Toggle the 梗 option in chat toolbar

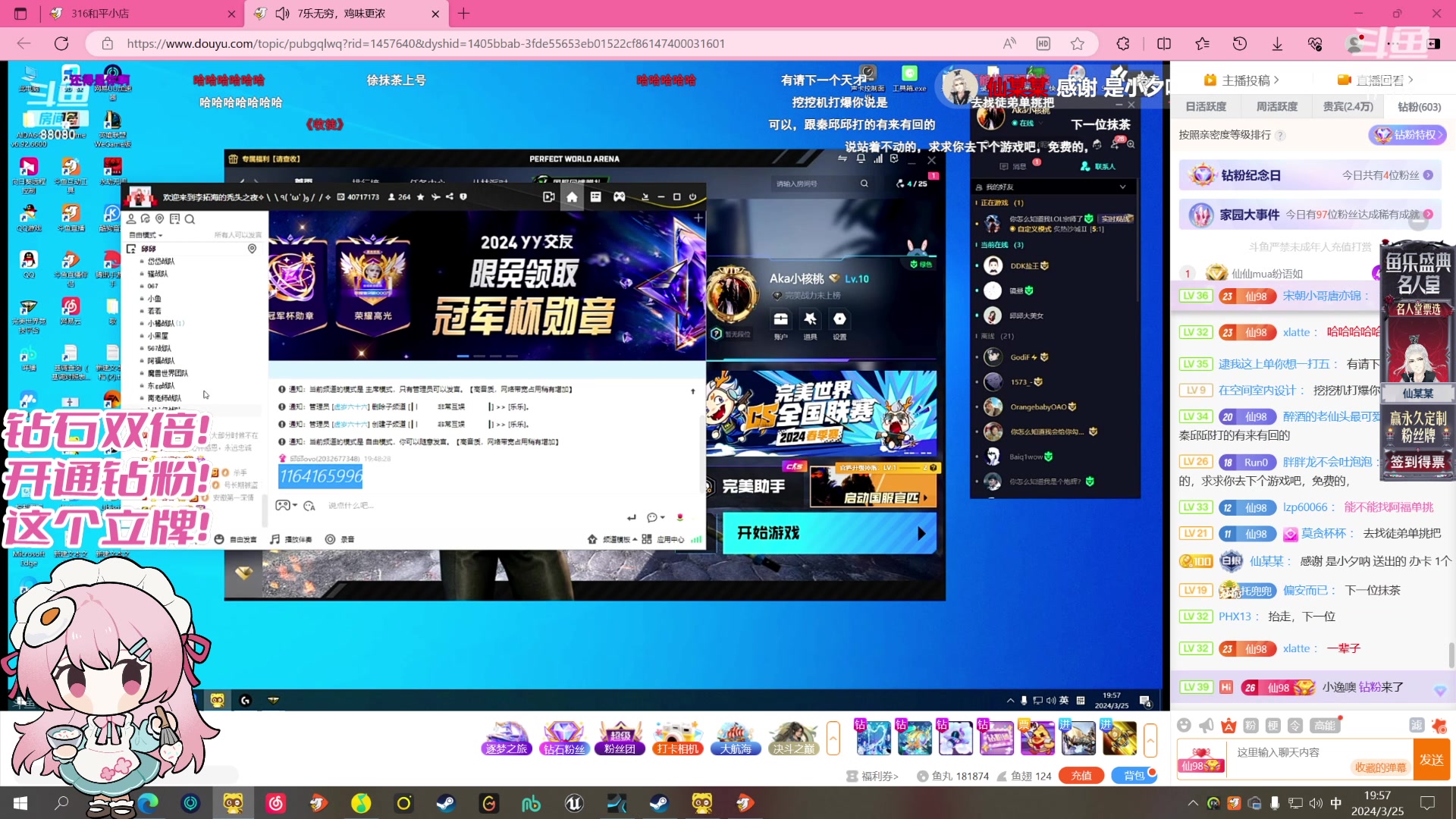[1272, 726]
